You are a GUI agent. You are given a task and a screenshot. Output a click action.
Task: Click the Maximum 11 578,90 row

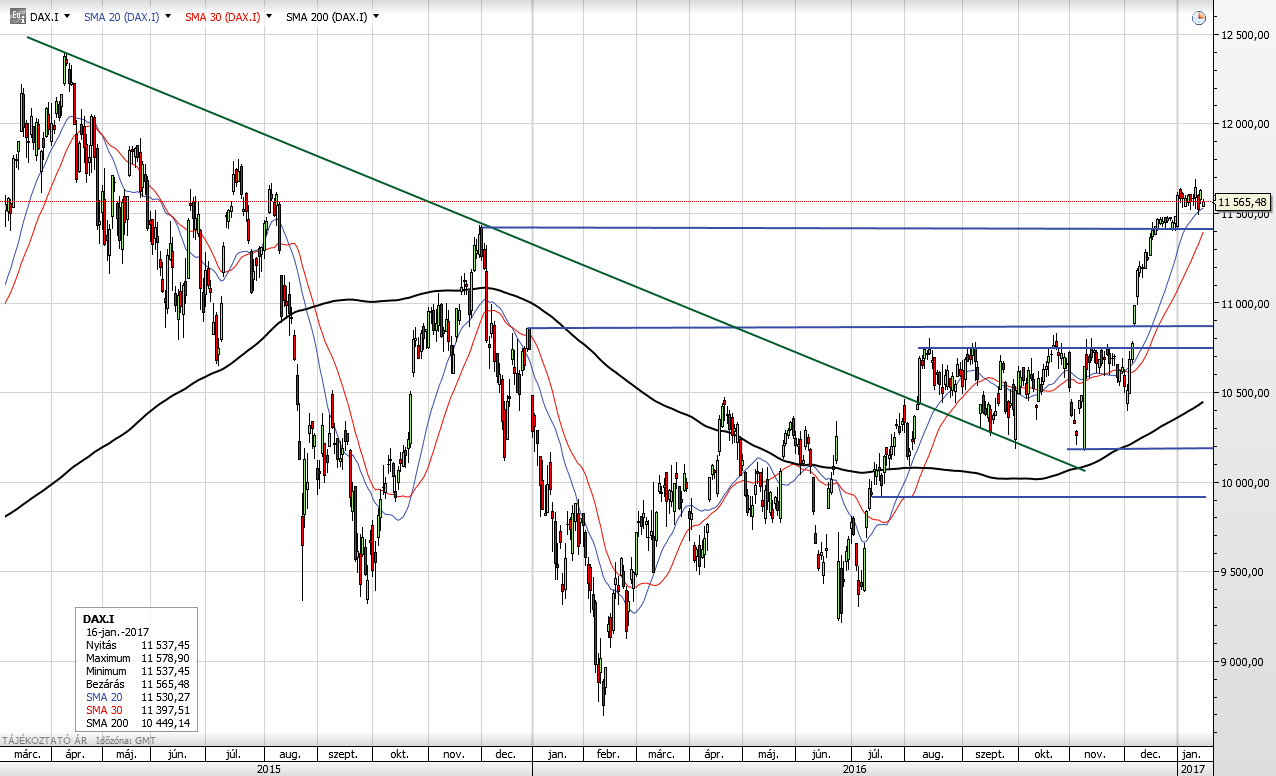pos(138,658)
